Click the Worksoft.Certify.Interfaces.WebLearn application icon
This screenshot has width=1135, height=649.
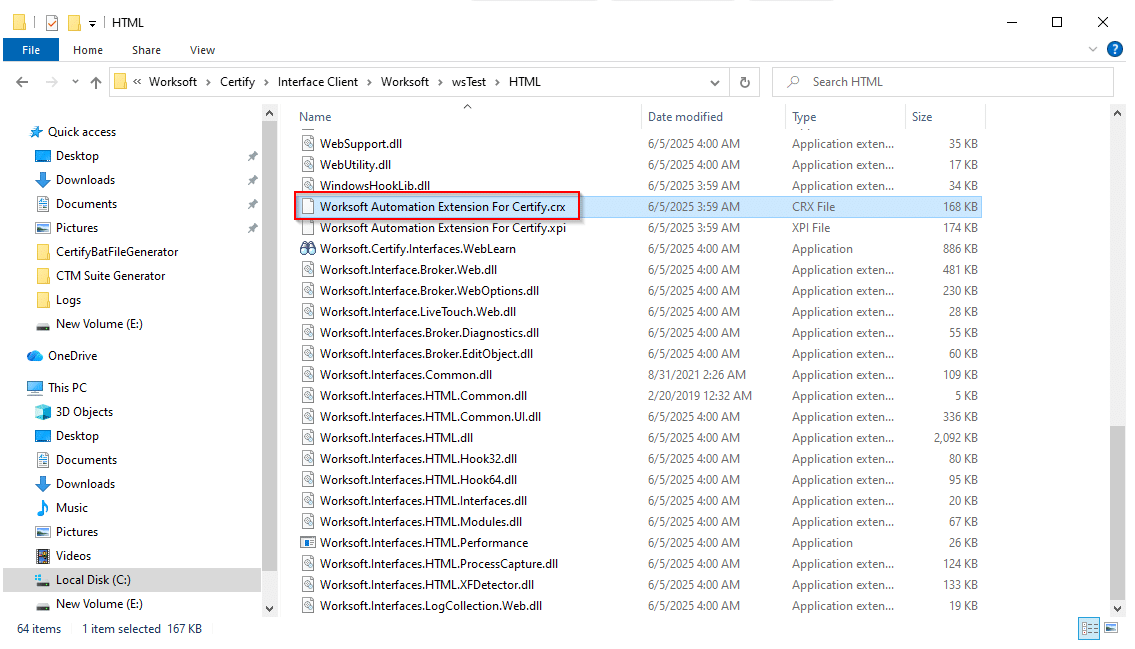308,248
